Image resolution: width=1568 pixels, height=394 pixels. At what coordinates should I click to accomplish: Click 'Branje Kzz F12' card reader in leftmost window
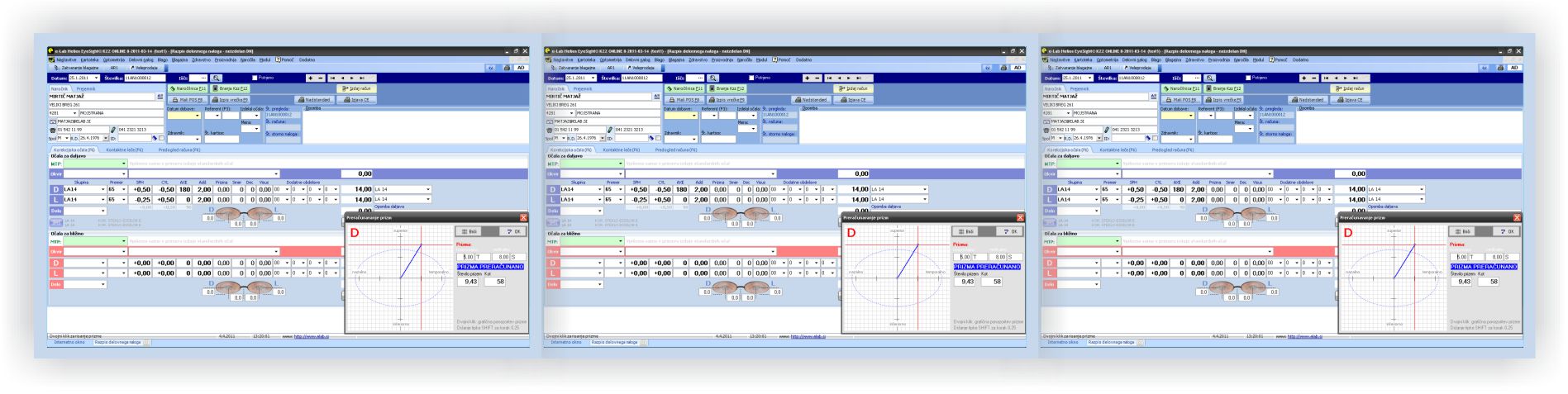pyautogui.click(x=230, y=88)
